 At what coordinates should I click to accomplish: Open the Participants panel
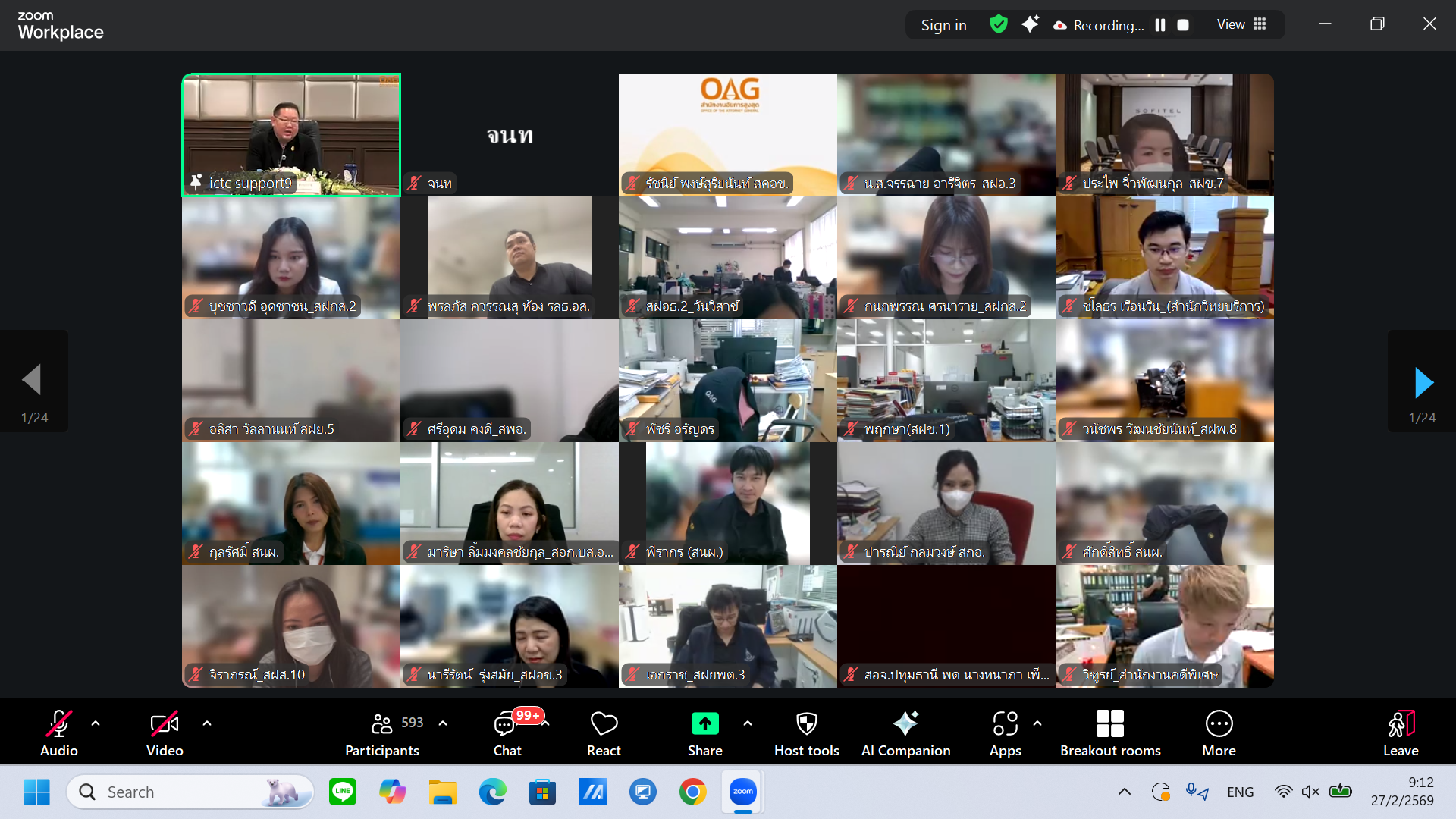pyautogui.click(x=382, y=734)
